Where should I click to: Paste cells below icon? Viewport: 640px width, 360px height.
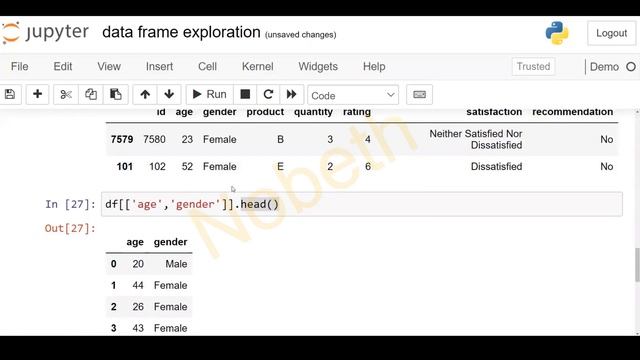point(116,95)
